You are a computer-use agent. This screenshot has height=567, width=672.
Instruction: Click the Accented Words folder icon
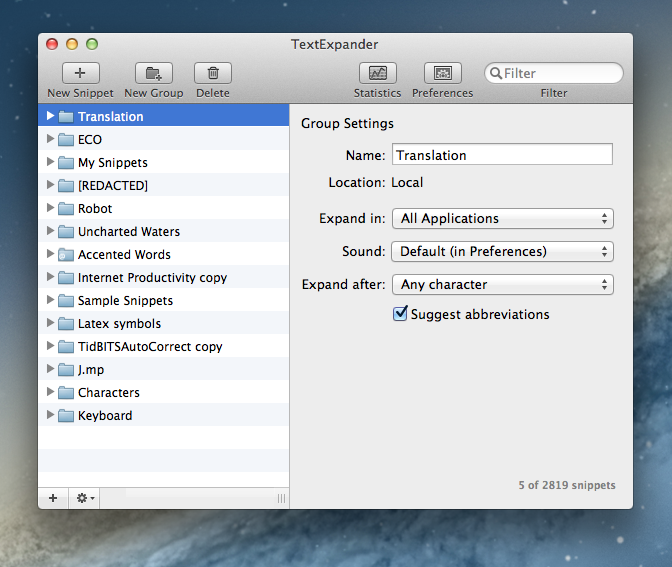point(66,255)
